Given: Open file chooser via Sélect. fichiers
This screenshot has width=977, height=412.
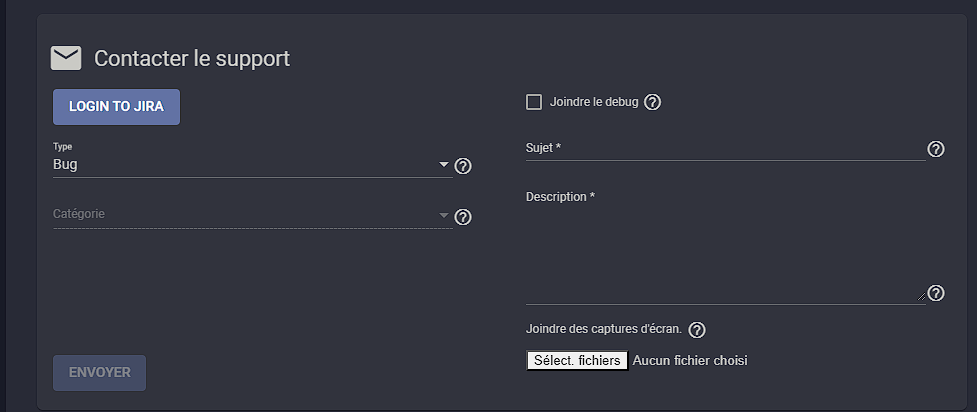Looking at the screenshot, I should [x=577, y=360].
